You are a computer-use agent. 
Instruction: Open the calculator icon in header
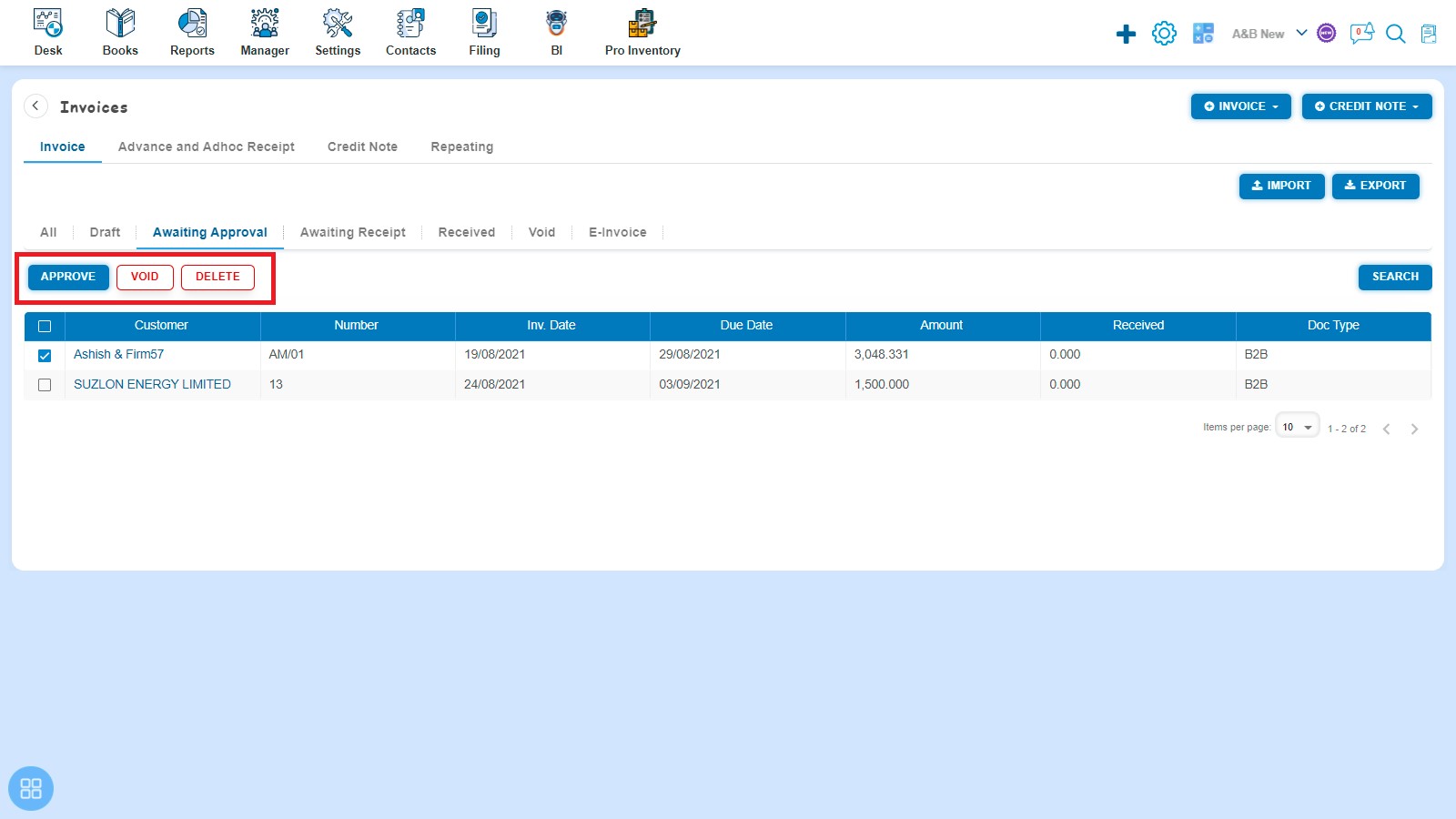[1203, 34]
